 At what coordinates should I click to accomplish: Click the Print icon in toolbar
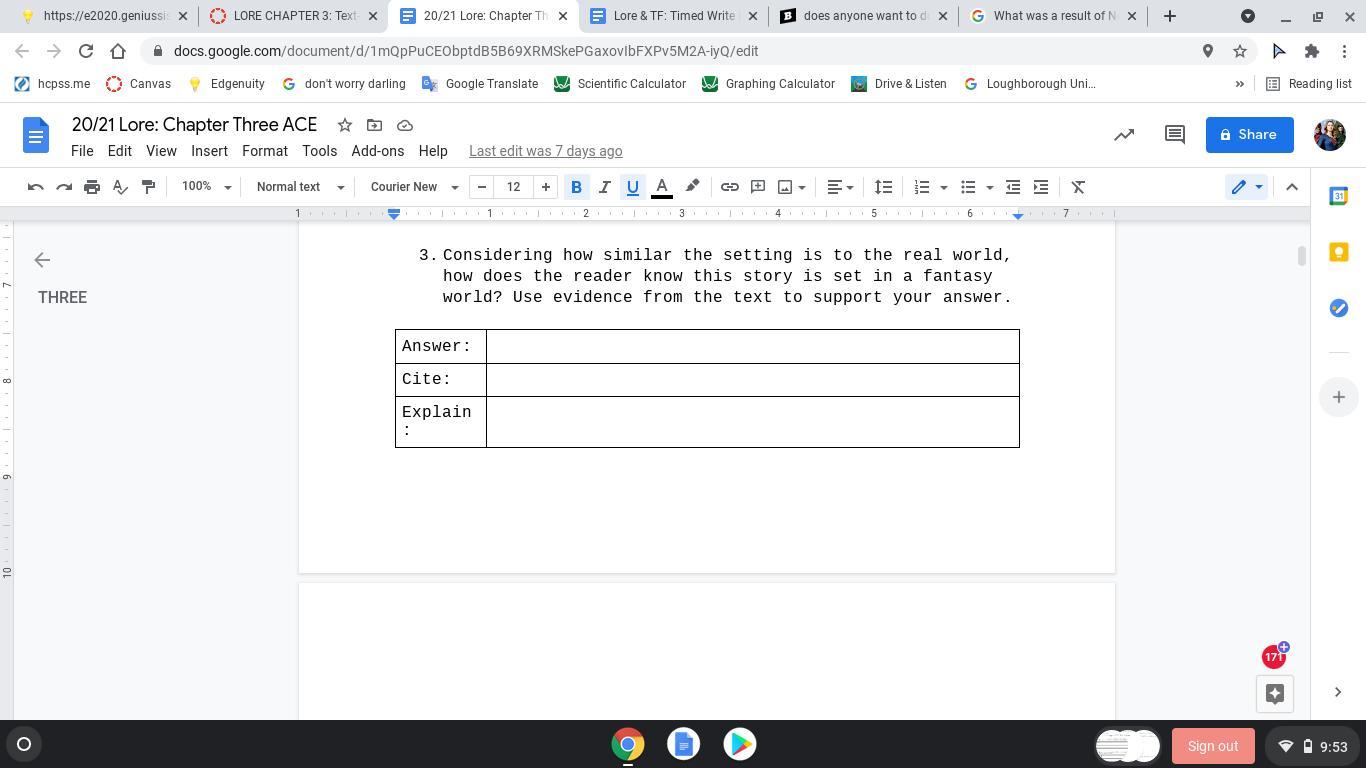coord(92,187)
